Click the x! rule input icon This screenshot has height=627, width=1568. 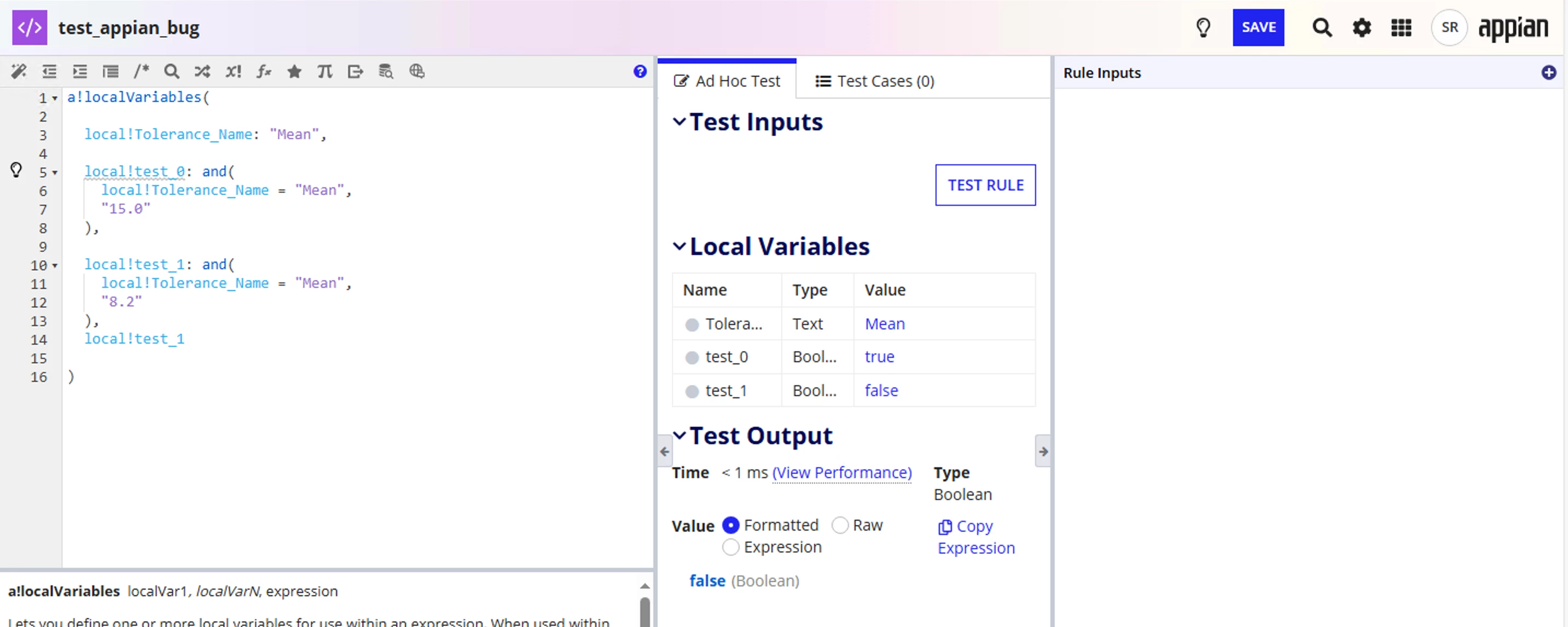coord(233,72)
